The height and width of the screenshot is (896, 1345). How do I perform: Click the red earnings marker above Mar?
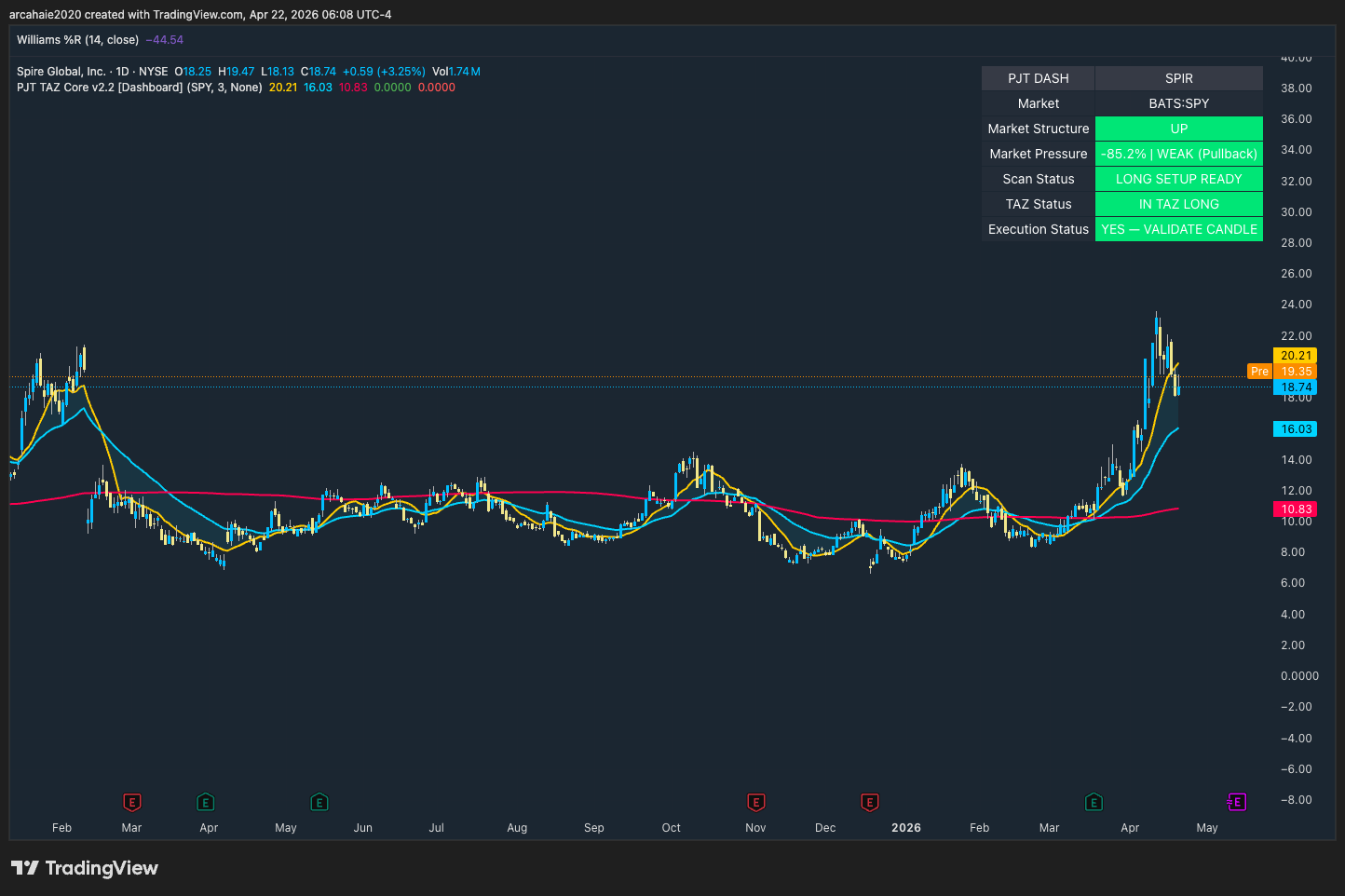(132, 802)
